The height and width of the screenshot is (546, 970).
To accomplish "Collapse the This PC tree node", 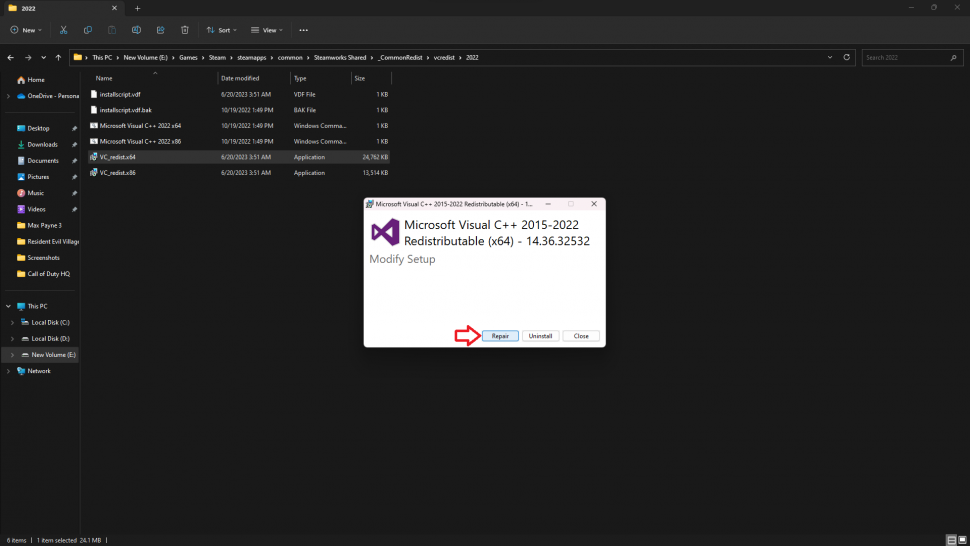I will pyautogui.click(x=8, y=306).
